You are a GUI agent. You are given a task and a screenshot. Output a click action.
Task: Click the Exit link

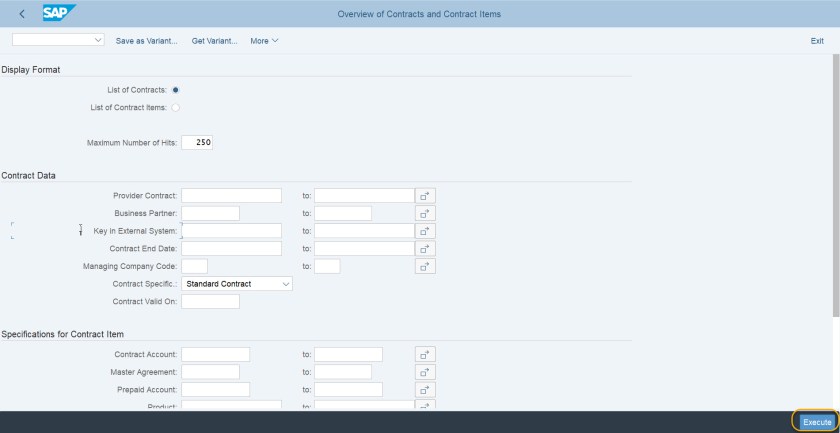pos(817,41)
